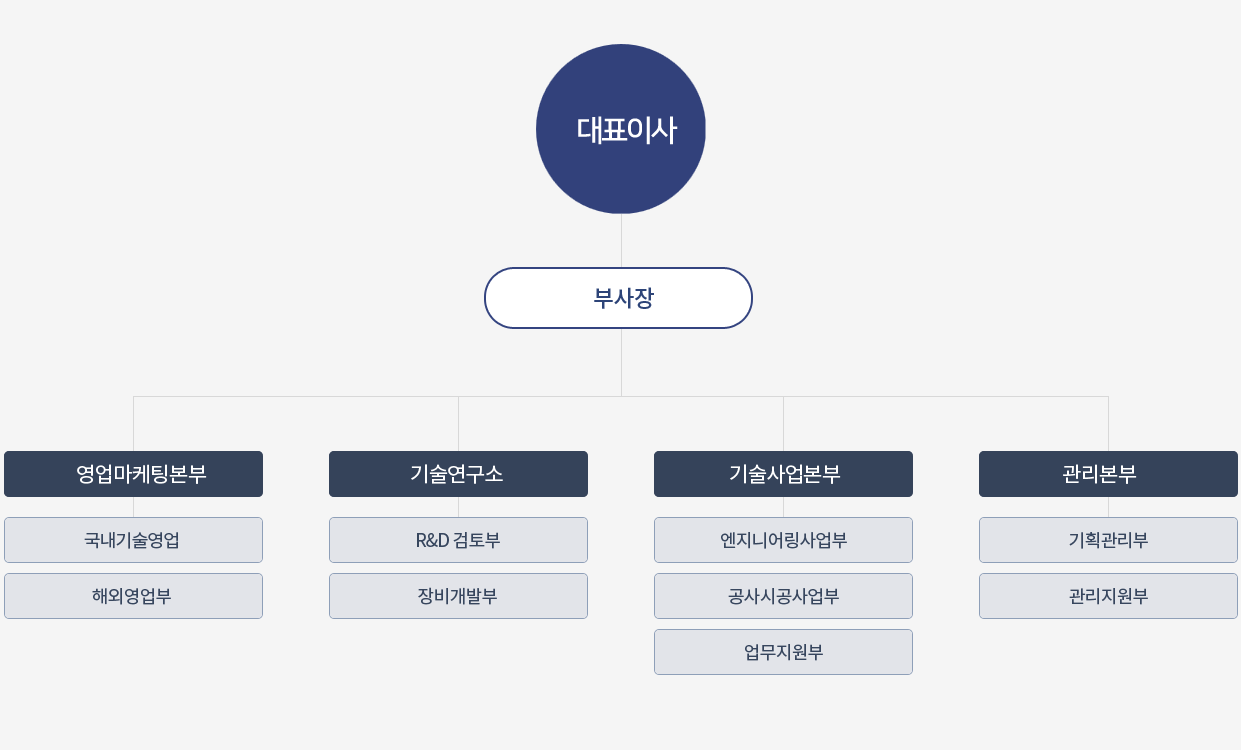1241x750 pixels.
Task: Select the 기술사업본부 division header
Action: tap(783, 474)
